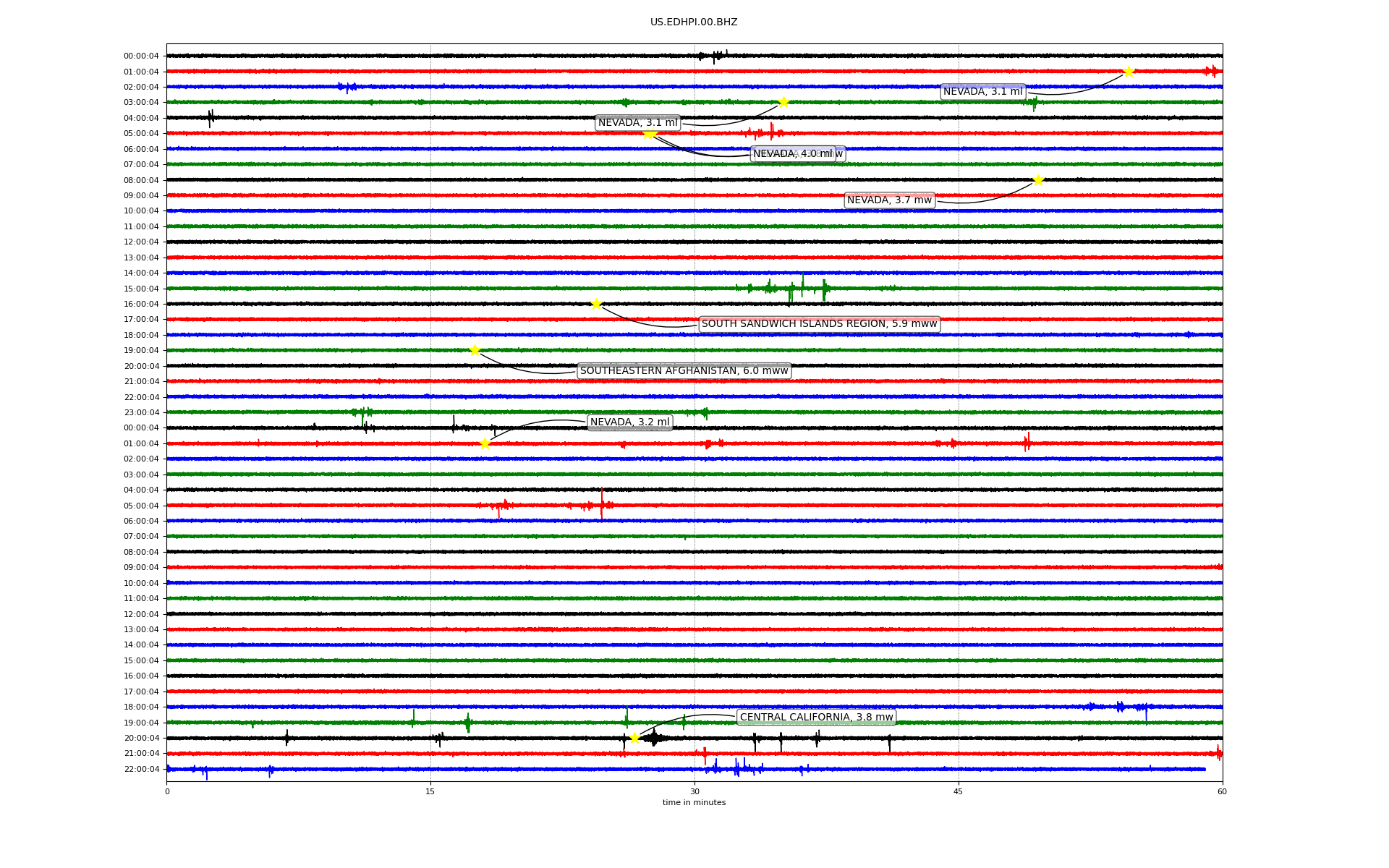Image resolution: width=1389 pixels, height=868 pixels.
Task: Click the 30 tick on the x-axis
Action: tap(694, 791)
